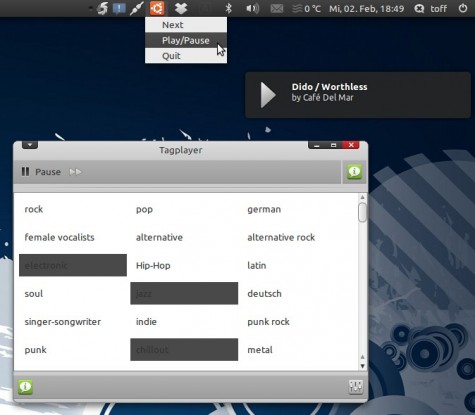Skip to next track with fast-forward icon
The image size is (475, 415).
click(x=75, y=172)
